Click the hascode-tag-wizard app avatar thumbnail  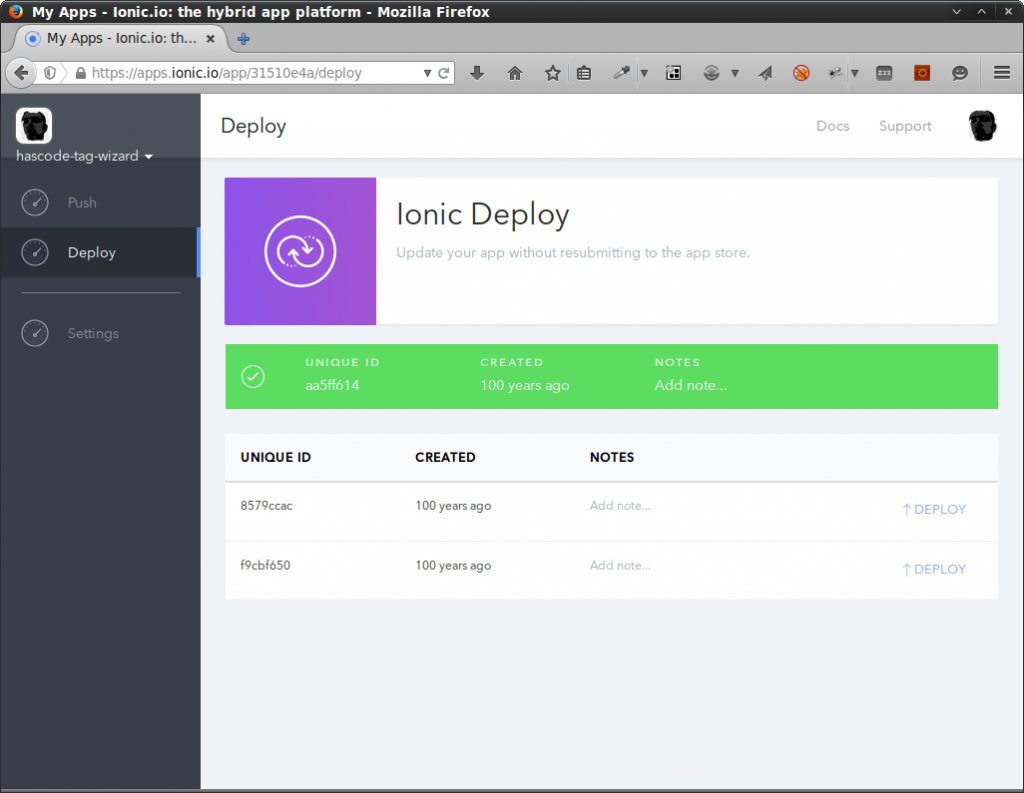click(34, 125)
